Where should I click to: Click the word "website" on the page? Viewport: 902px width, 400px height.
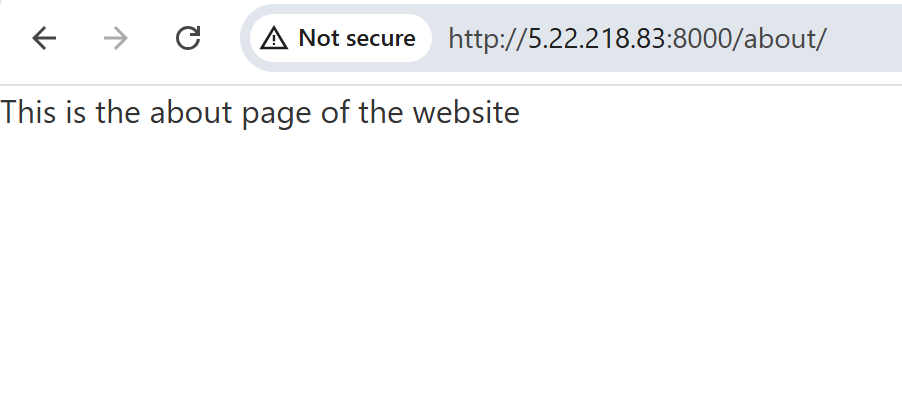pyautogui.click(x=466, y=112)
